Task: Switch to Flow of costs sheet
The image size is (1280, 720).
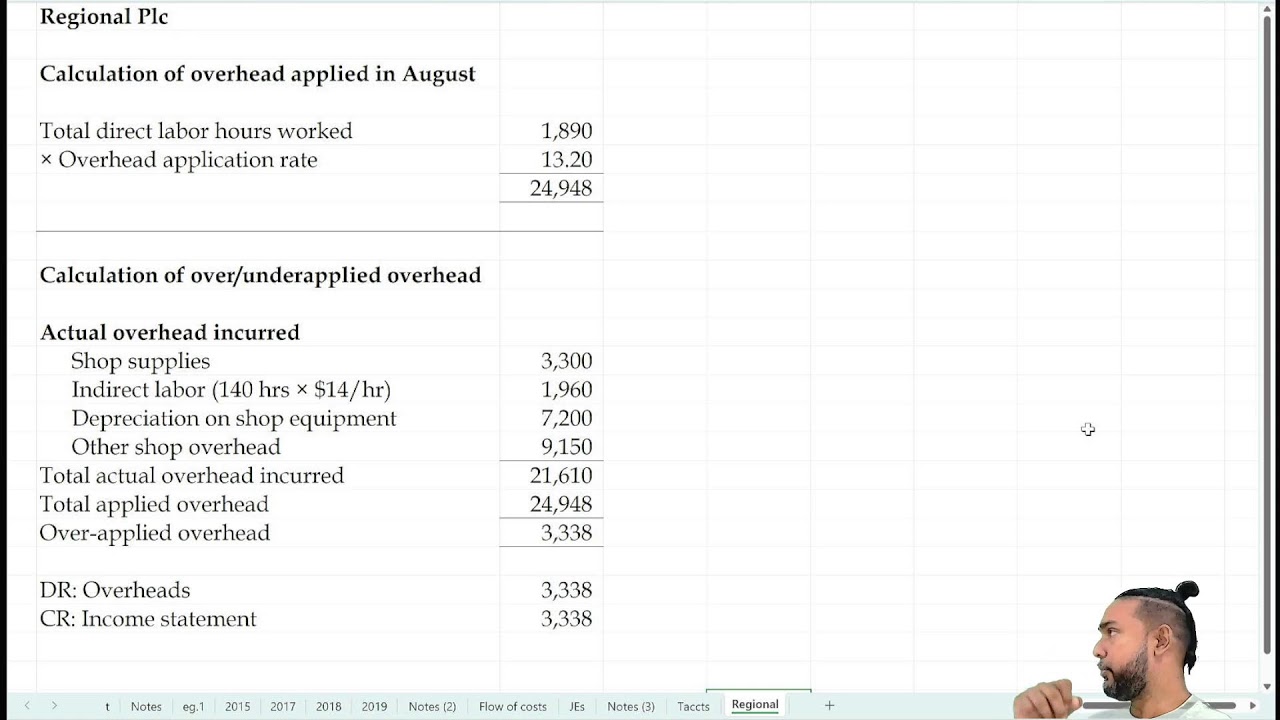Action: pos(513,706)
